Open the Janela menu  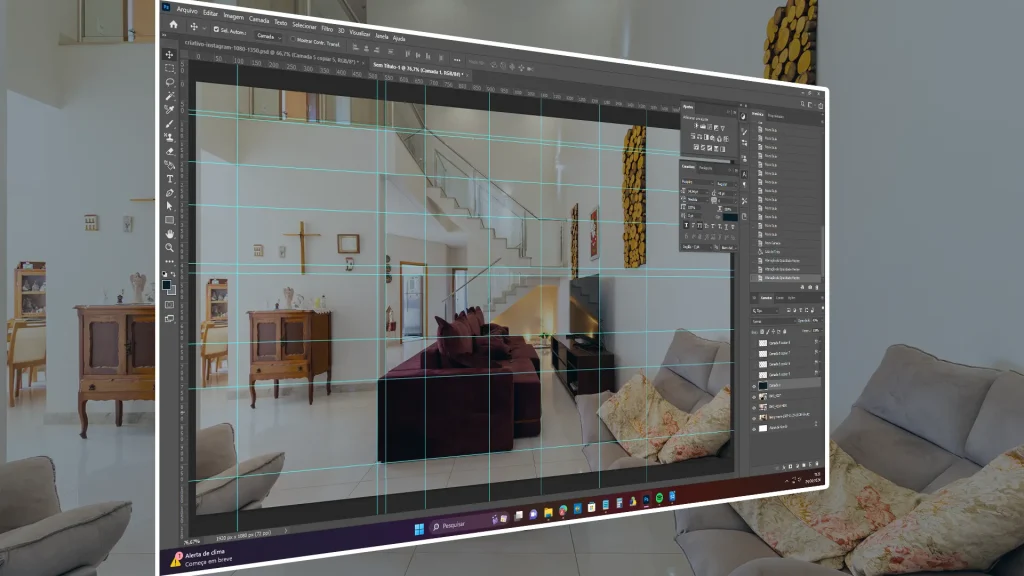(382, 36)
